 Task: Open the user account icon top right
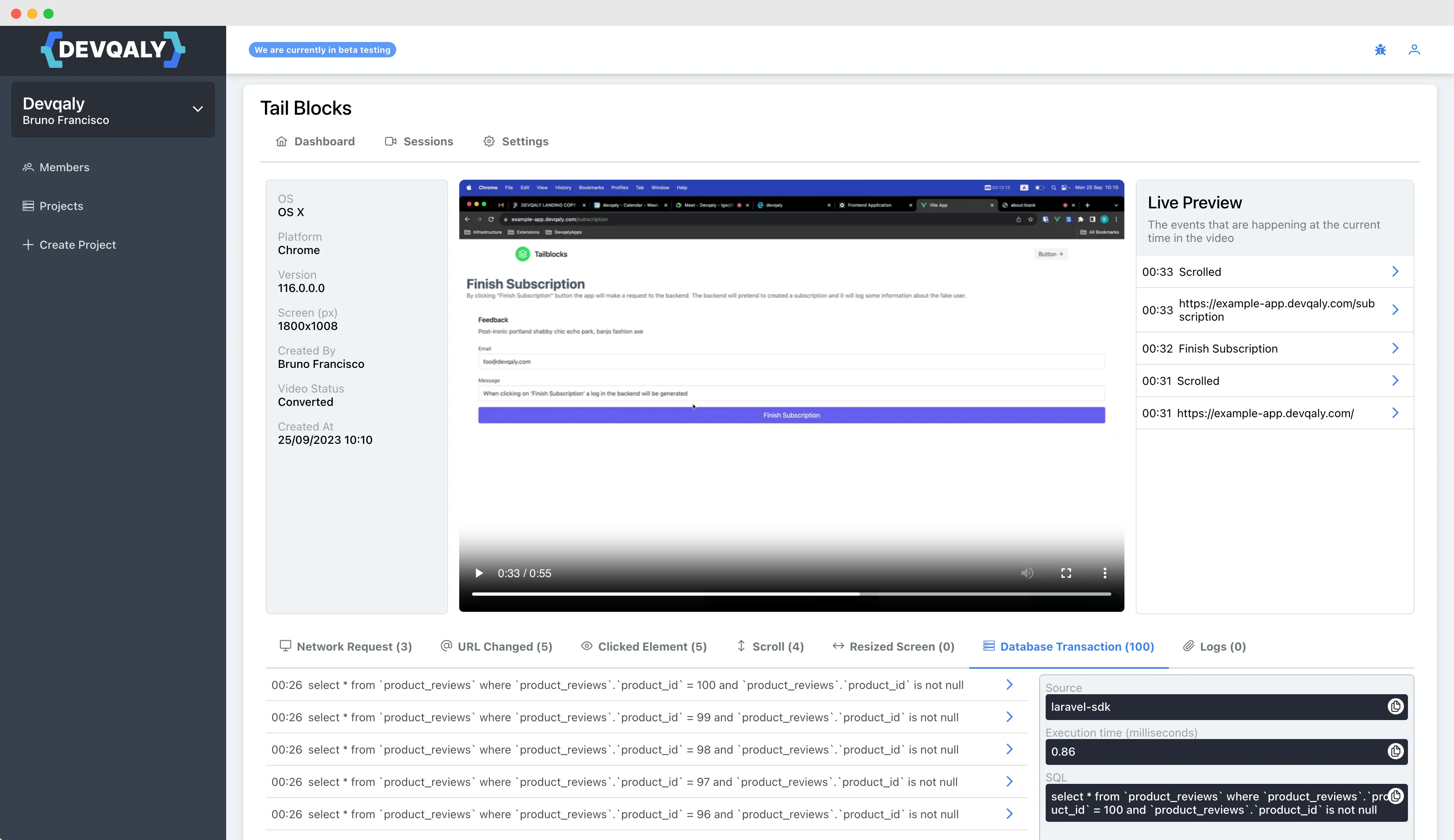pos(1415,50)
